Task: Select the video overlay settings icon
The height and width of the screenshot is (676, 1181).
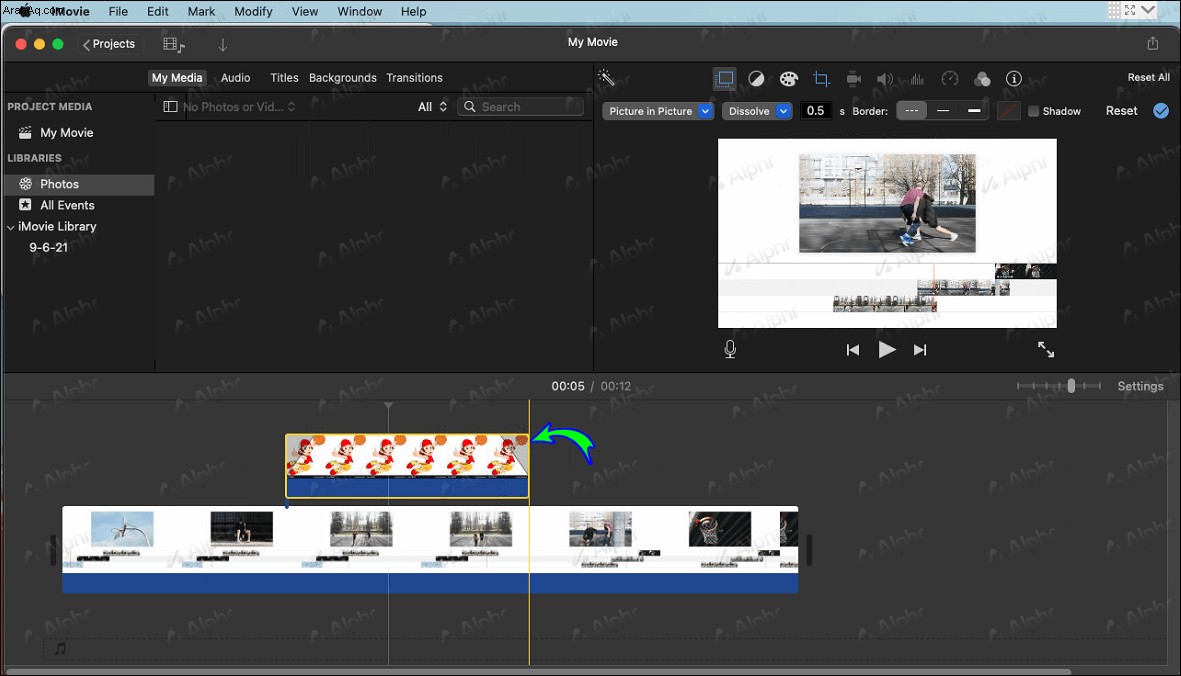Action: 725,78
